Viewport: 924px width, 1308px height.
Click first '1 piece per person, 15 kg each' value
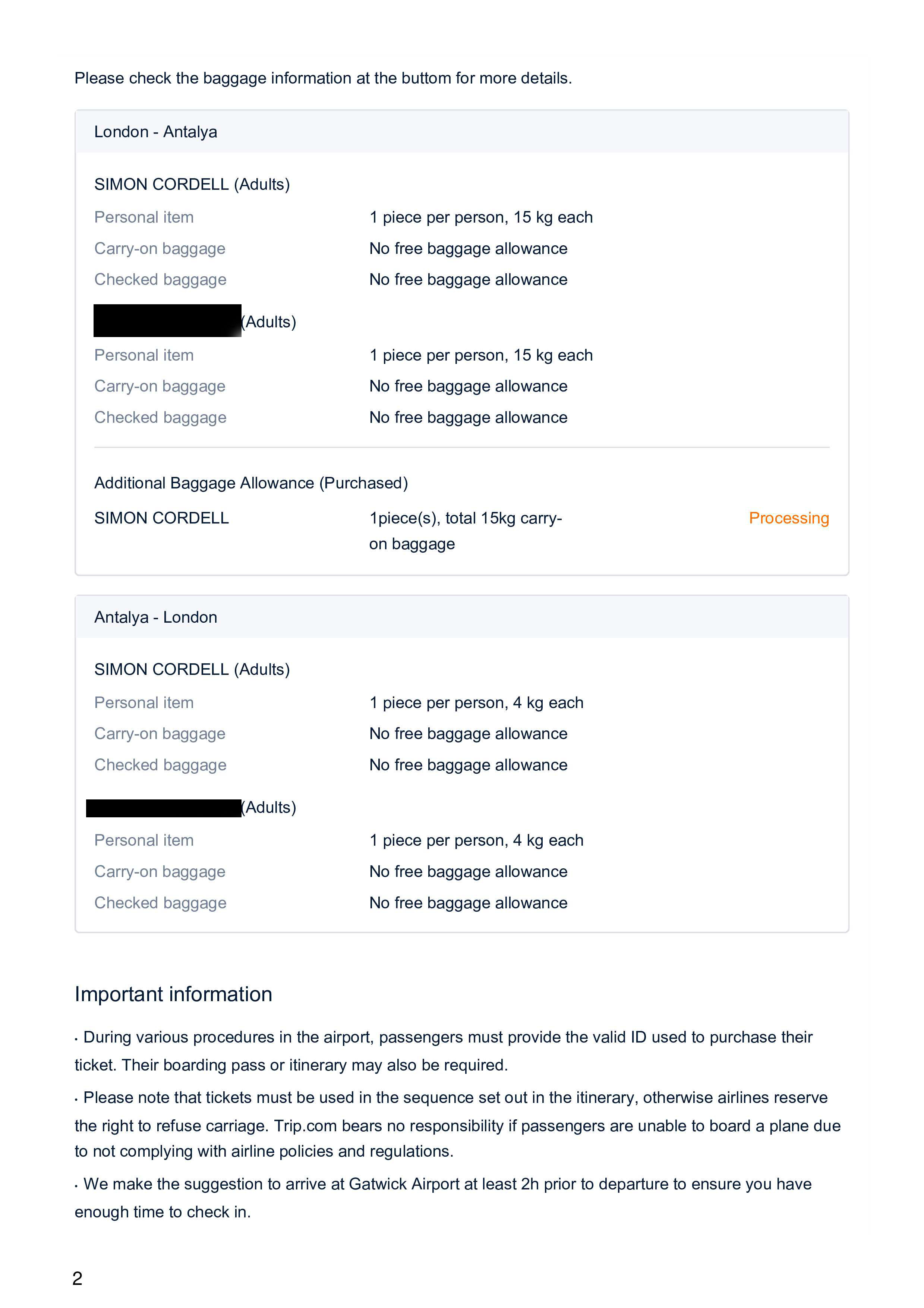(480, 217)
